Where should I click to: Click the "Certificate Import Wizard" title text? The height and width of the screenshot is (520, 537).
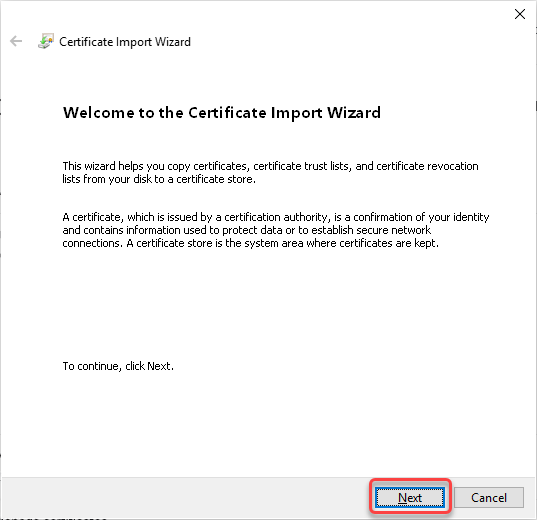125,42
